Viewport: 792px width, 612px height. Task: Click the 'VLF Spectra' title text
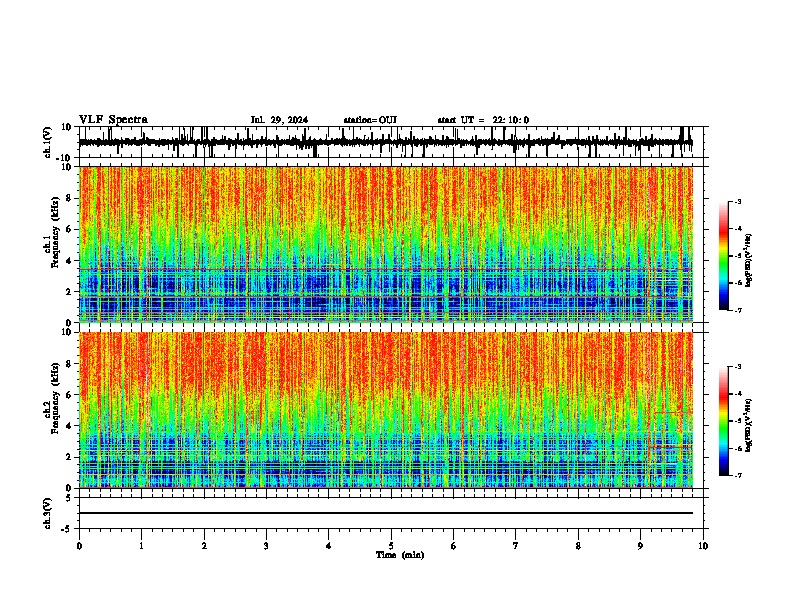point(113,120)
